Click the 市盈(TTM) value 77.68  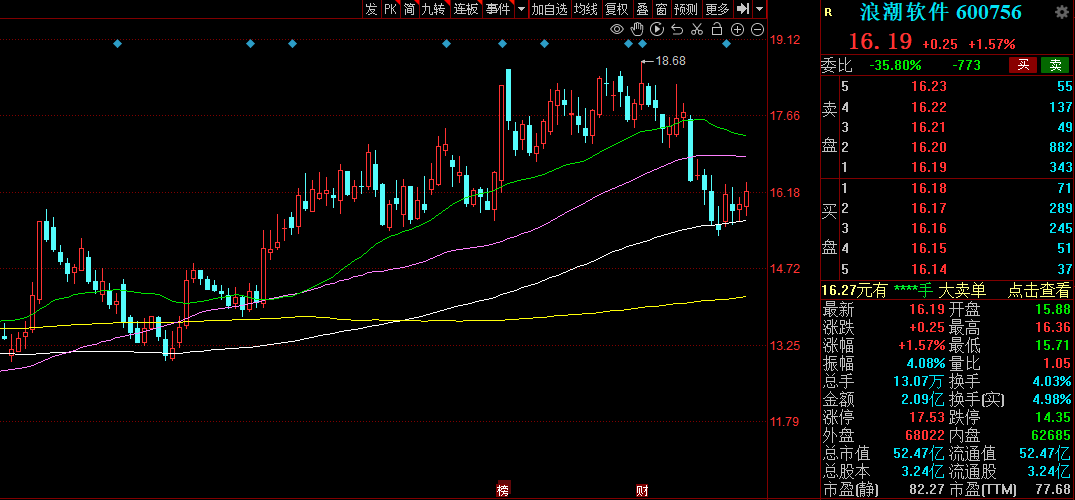click(1054, 490)
